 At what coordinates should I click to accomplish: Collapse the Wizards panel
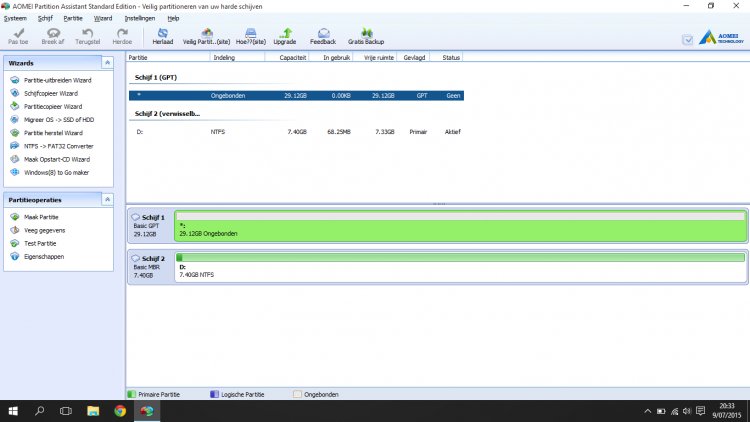click(x=108, y=63)
